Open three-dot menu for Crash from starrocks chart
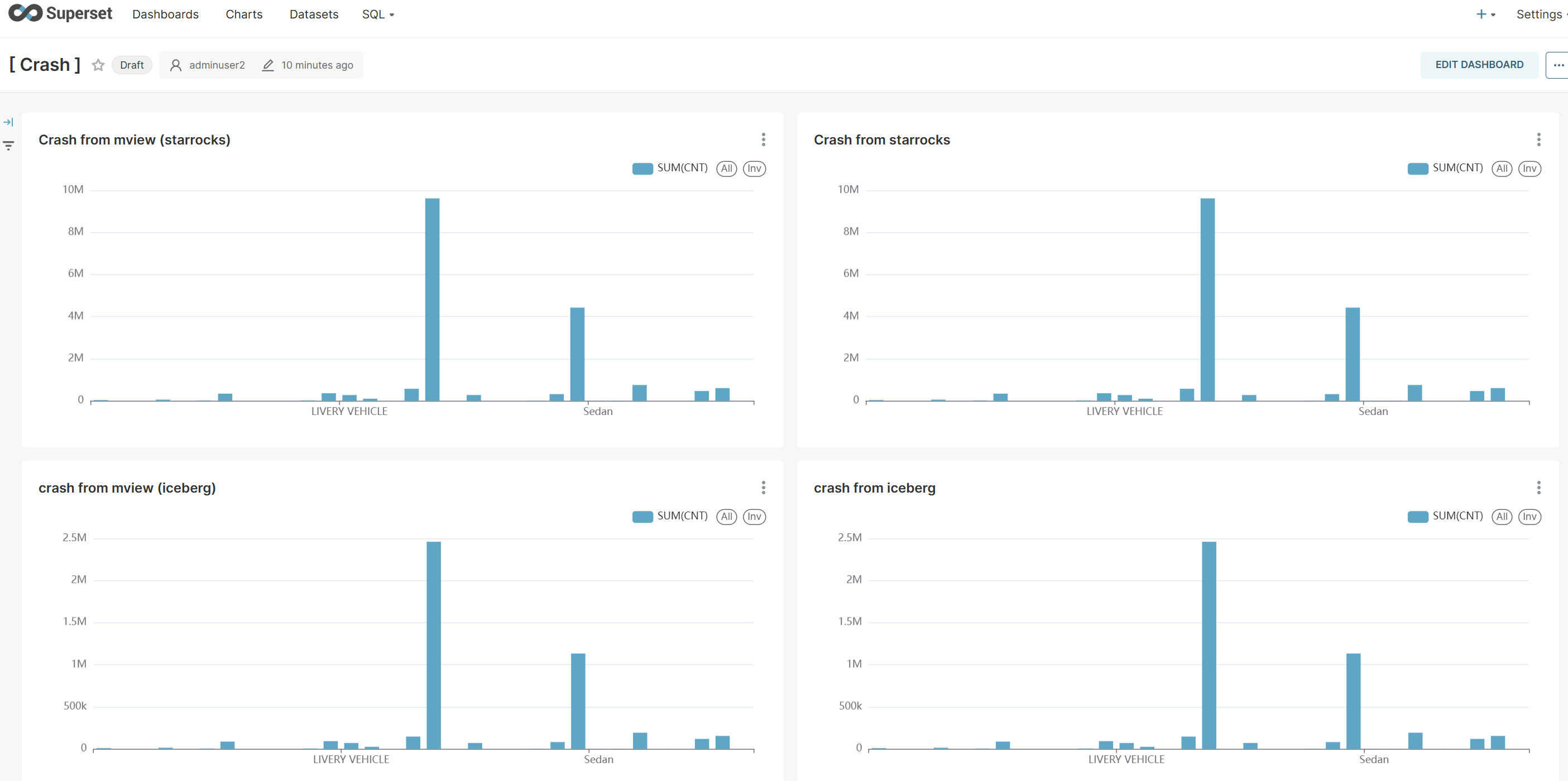Viewport: 1568px width, 781px height. [1538, 139]
